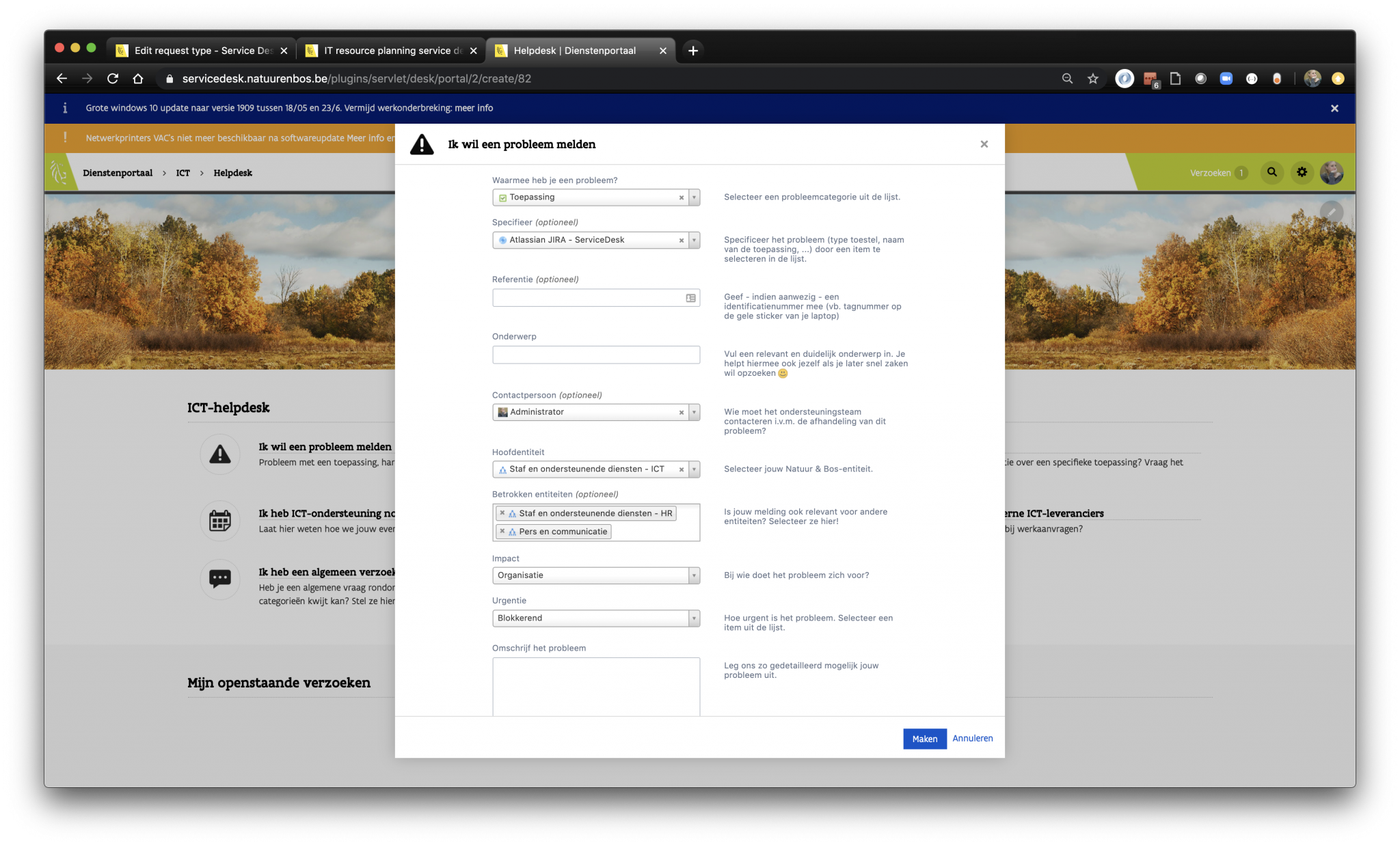The image size is (1400, 846).
Task: Switch to the 'IT resource planning' browser tab
Action: [388, 50]
